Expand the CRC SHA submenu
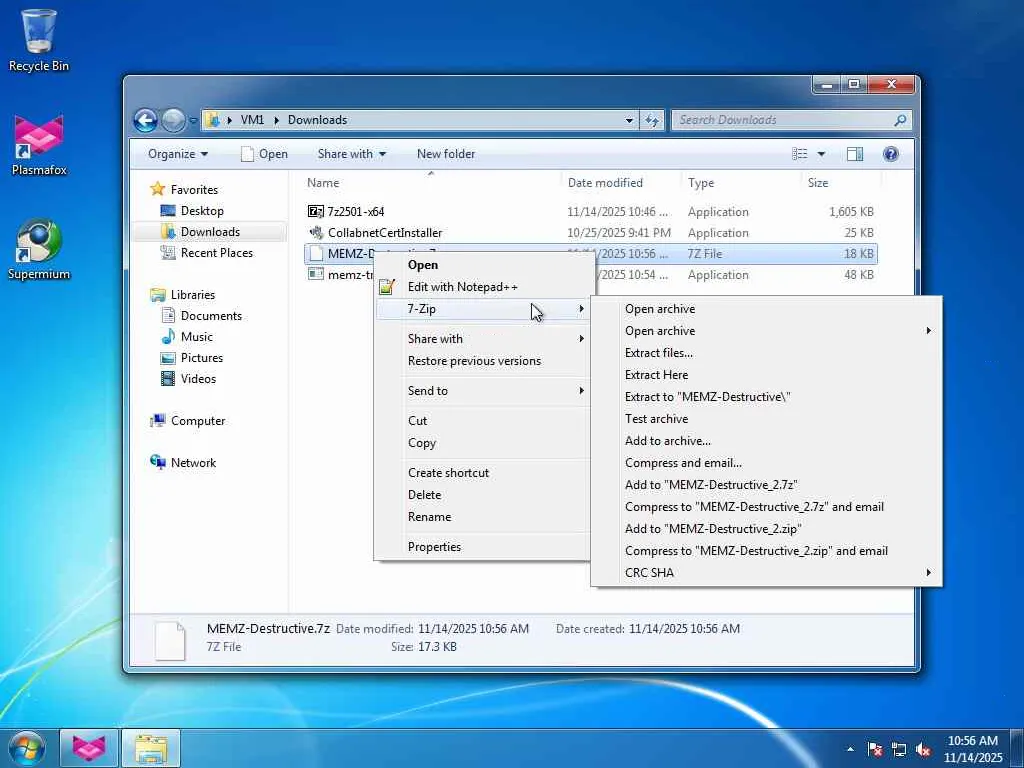Screen dimensions: 1024x768 click(928, 573)
